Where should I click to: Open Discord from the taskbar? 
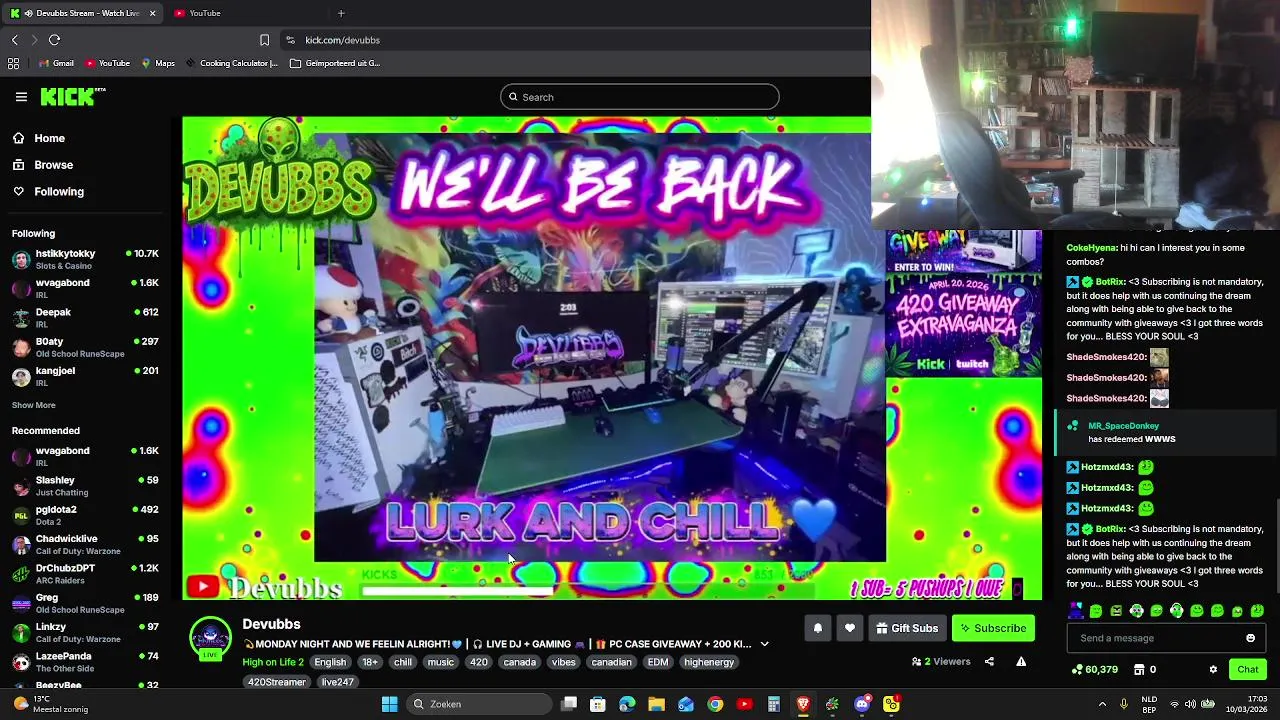pos(862,704)
